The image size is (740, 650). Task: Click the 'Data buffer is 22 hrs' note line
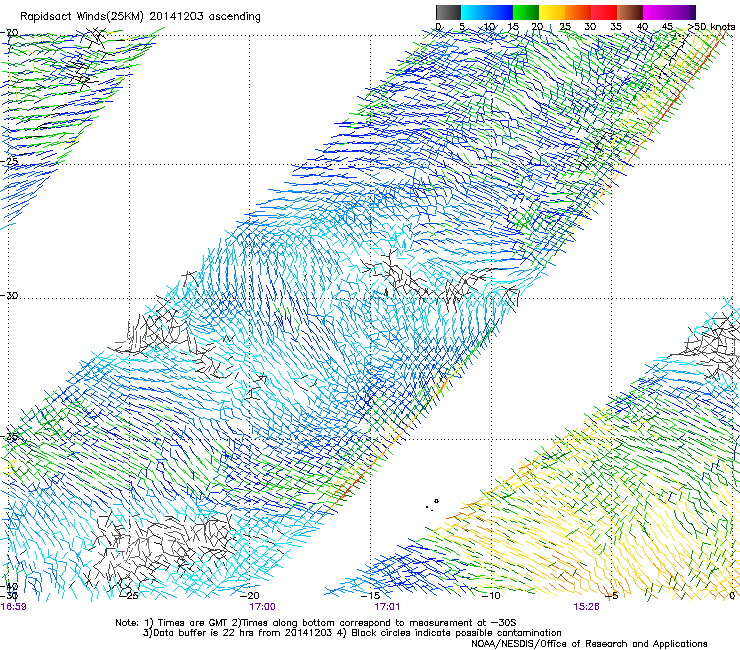pos(352,633)
